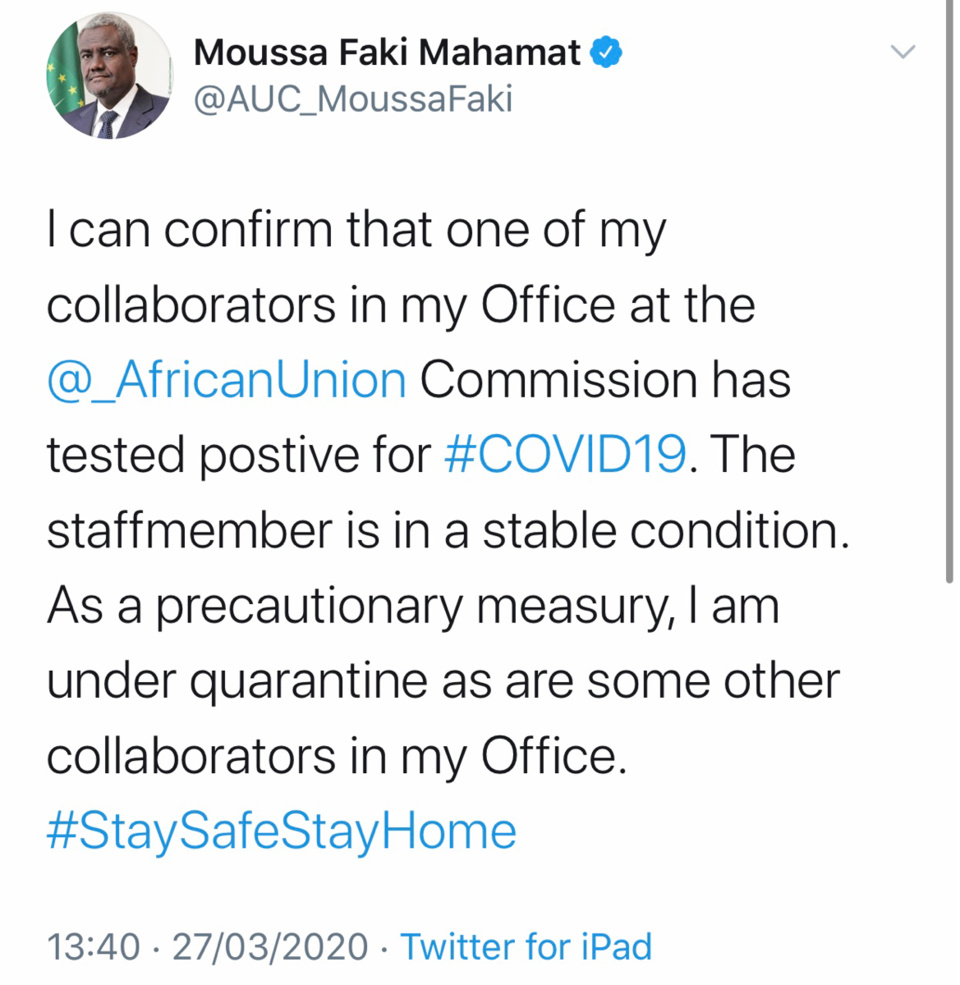Open the tweet options chevron menu

pos(902,53)
